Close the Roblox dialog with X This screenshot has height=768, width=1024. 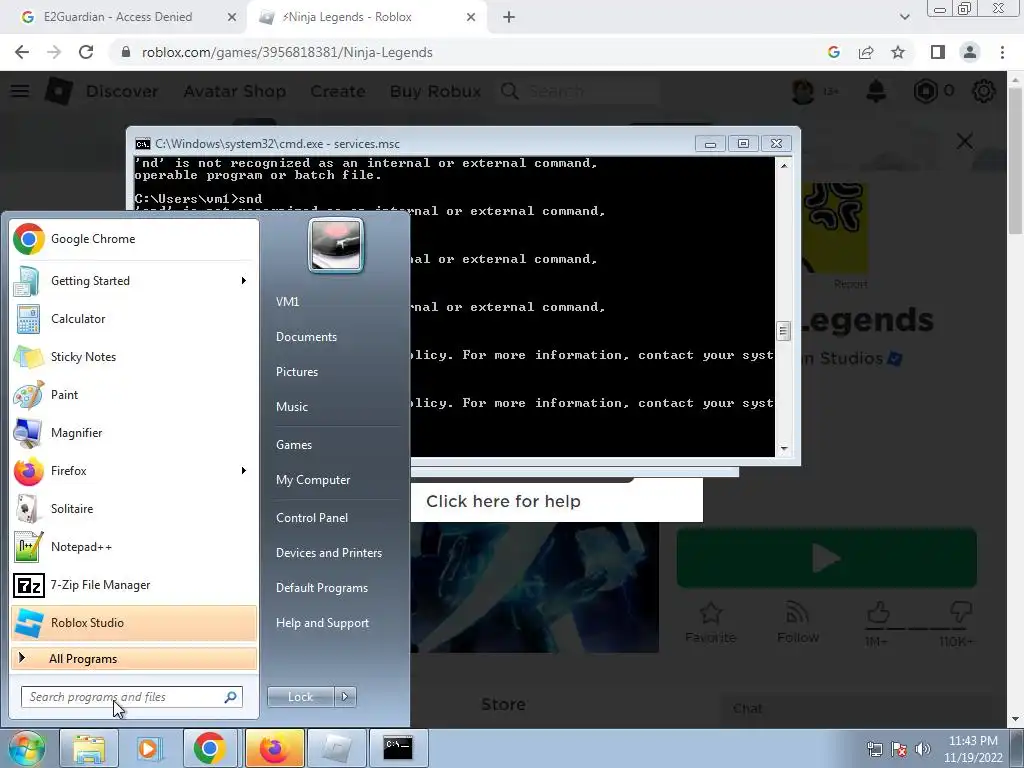point(965,141)
